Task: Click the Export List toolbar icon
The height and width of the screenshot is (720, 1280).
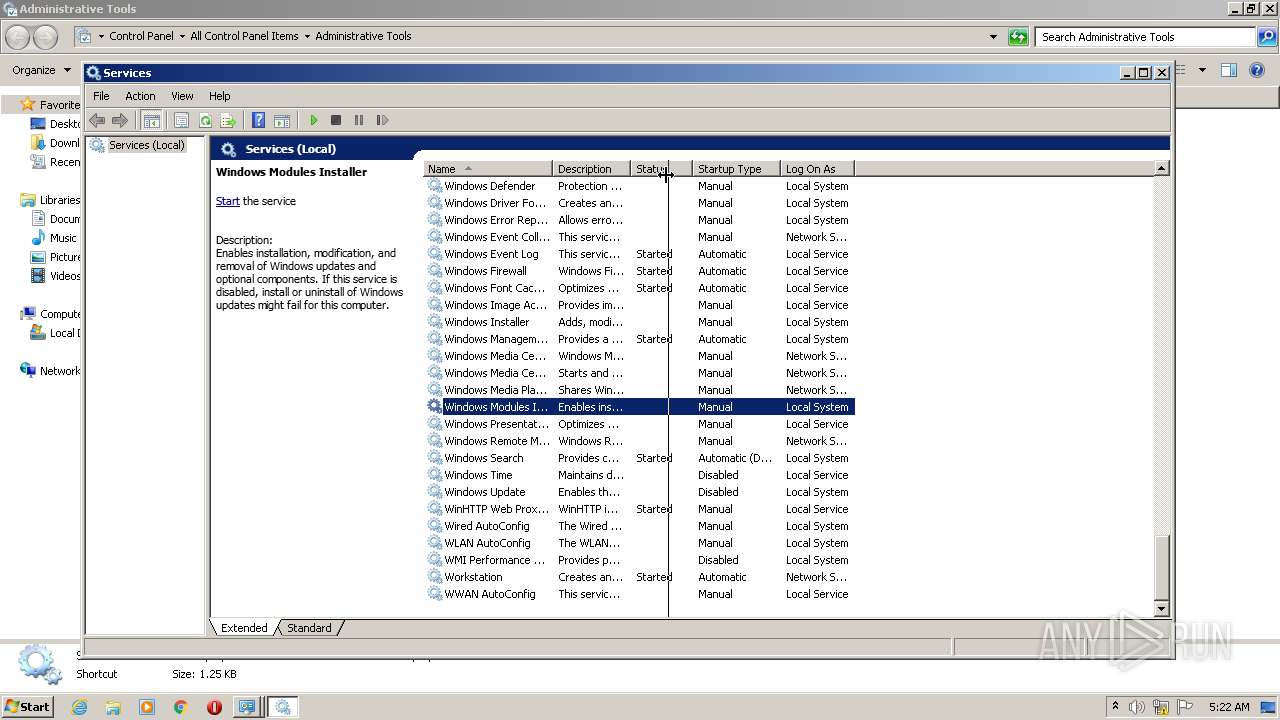Action: (x=228, y=120)
